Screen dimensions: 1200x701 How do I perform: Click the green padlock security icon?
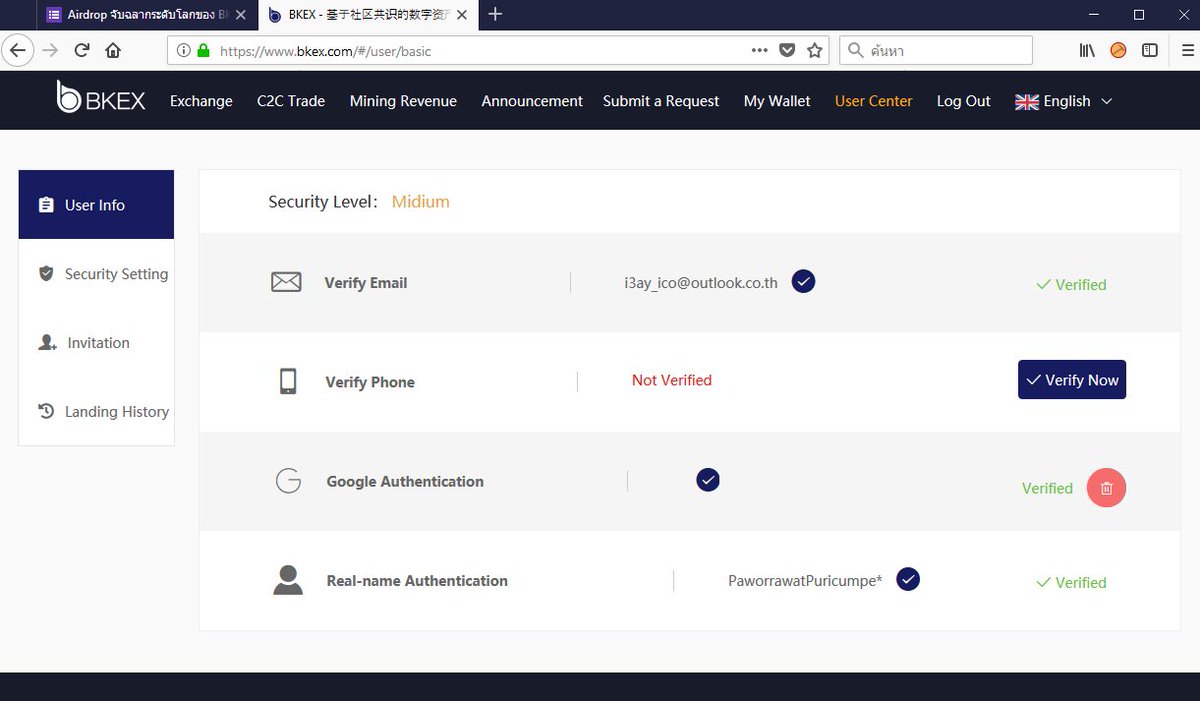(x=204, y=50)
